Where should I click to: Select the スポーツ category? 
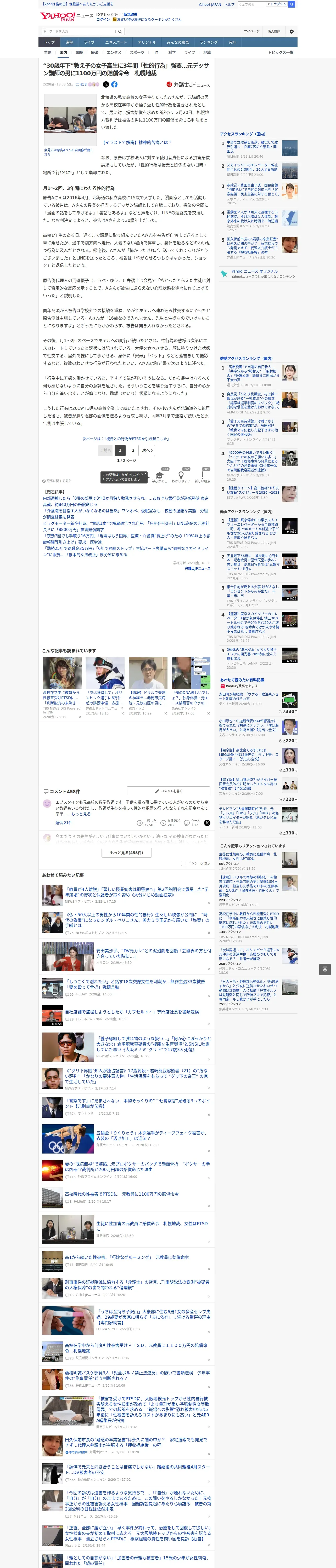point(137,52)
